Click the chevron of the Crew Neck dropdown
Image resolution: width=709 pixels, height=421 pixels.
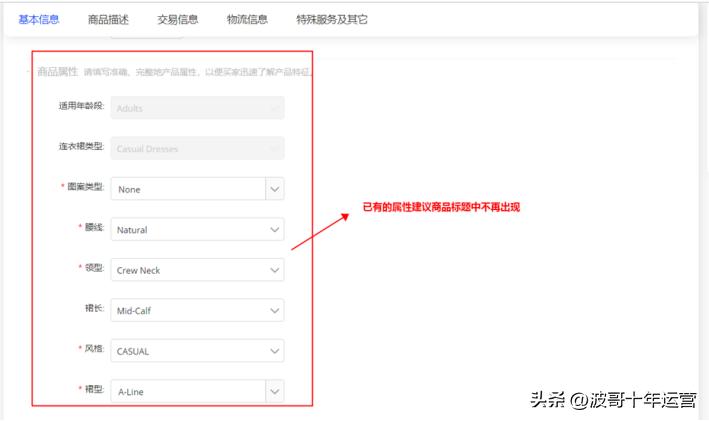pos(274,270)
